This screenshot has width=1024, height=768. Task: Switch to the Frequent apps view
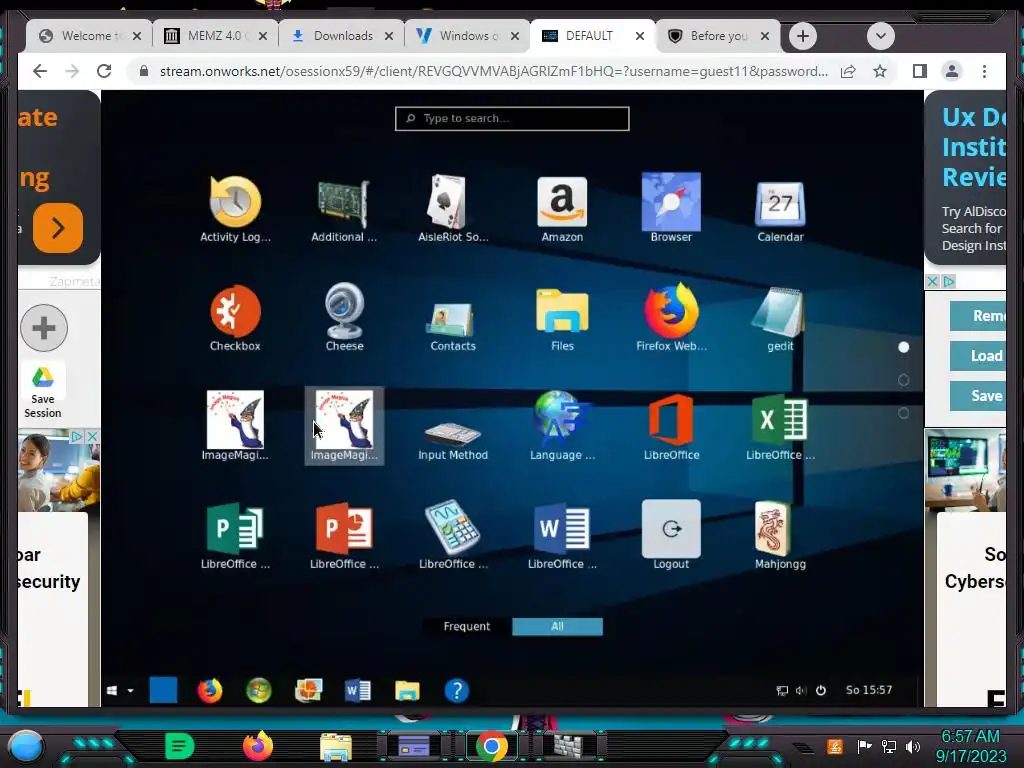tap(466, 626)
